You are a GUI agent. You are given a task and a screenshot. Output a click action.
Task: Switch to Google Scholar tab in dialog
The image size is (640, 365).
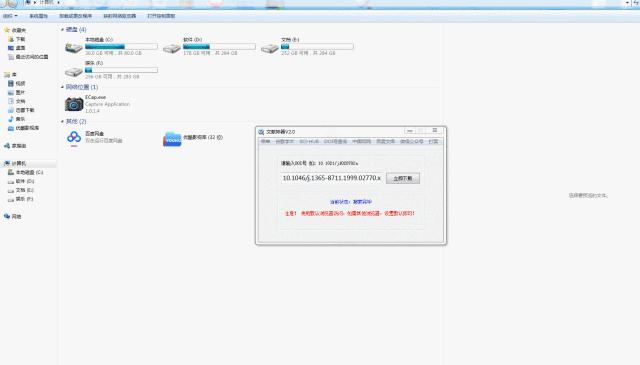point(284,141)
